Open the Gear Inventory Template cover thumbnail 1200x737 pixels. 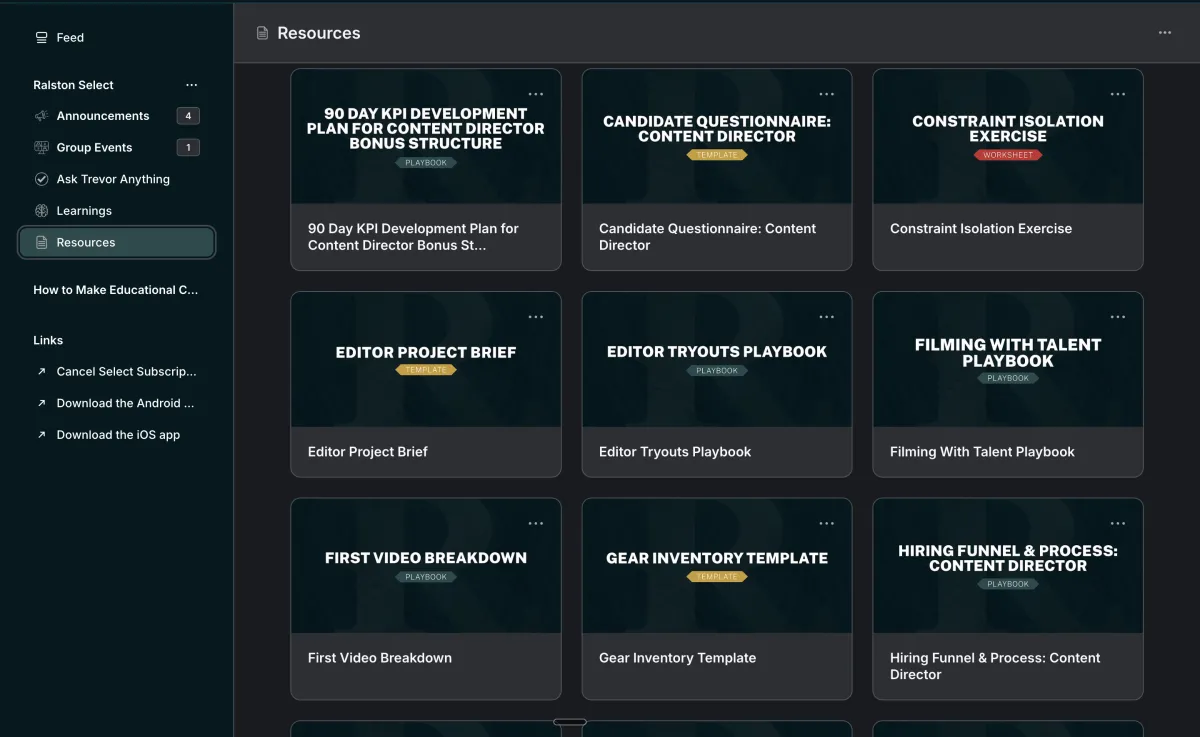[717, 566]
